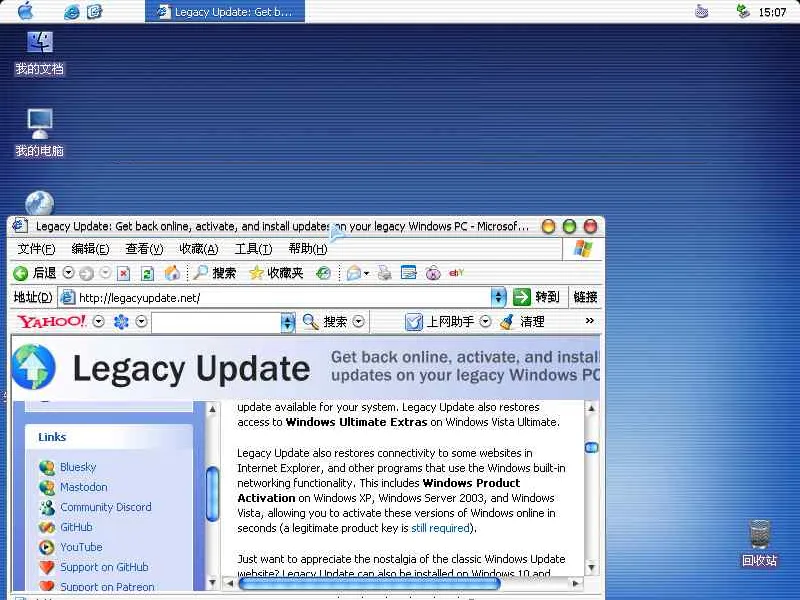
Task: Click the green Back arrow button
Action: pos(20,273)
